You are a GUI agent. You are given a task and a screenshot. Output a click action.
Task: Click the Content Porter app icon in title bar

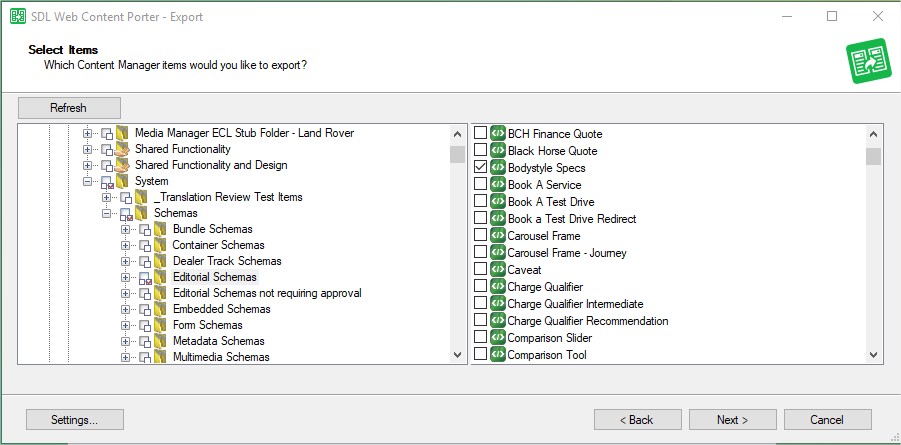click(18, 17)
